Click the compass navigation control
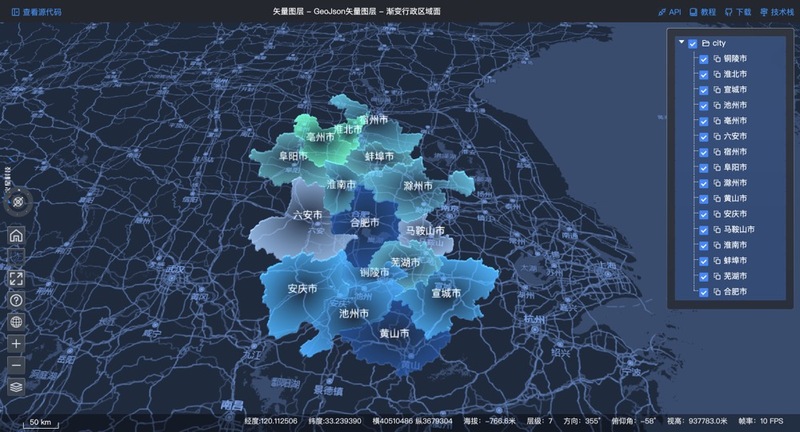The width and height of the screenshot is (800, 432). pyautogui.click(x=18, y=202)
